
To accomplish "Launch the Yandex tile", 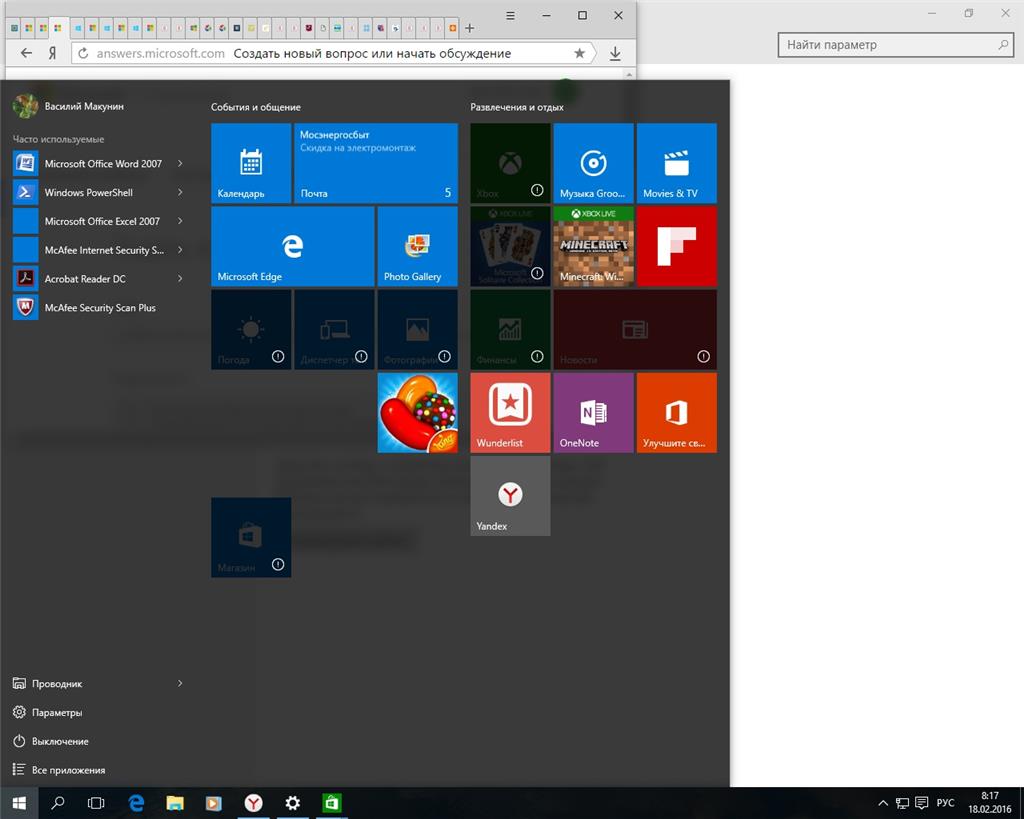I will click(510, 496).
